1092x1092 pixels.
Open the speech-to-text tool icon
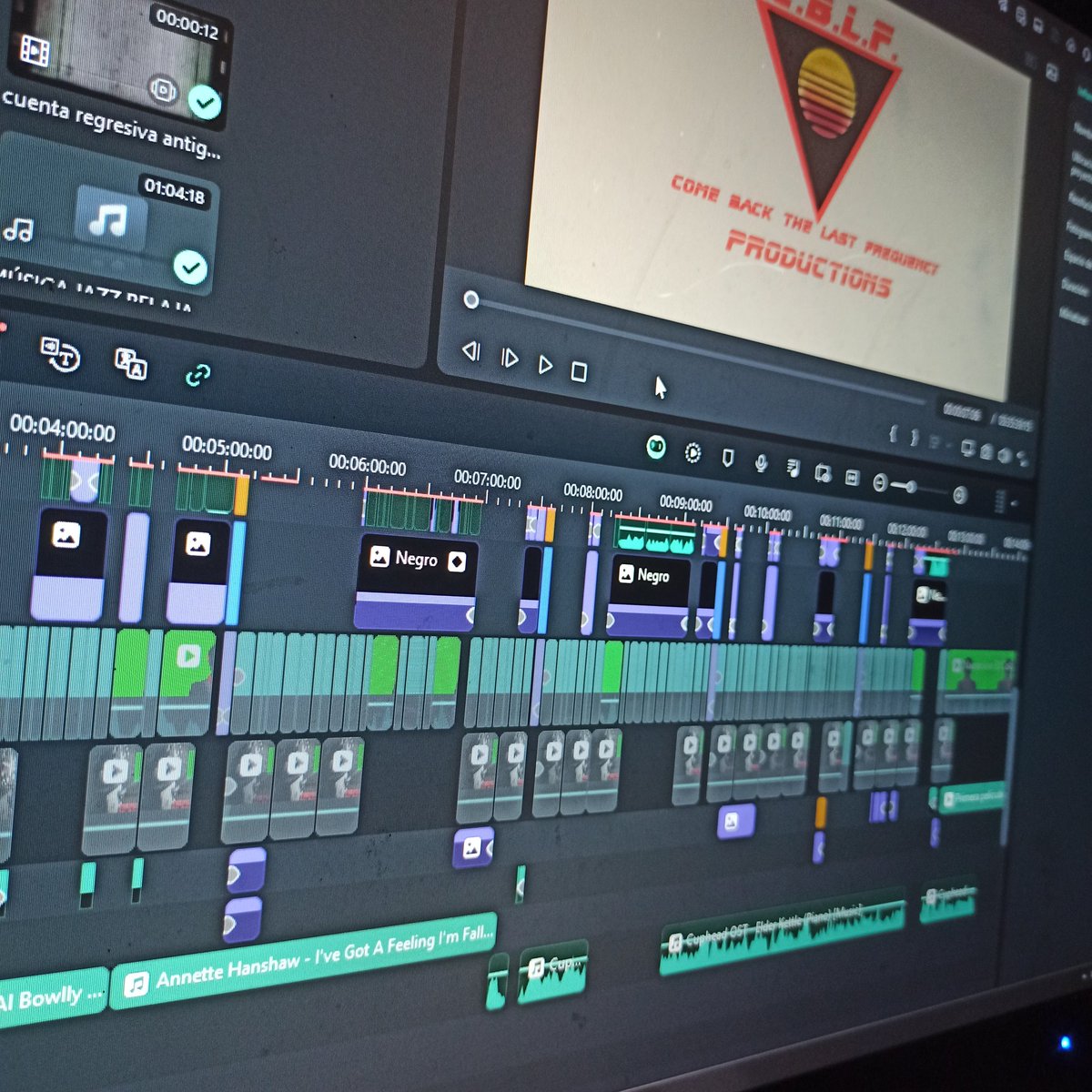tap(61, 355)
